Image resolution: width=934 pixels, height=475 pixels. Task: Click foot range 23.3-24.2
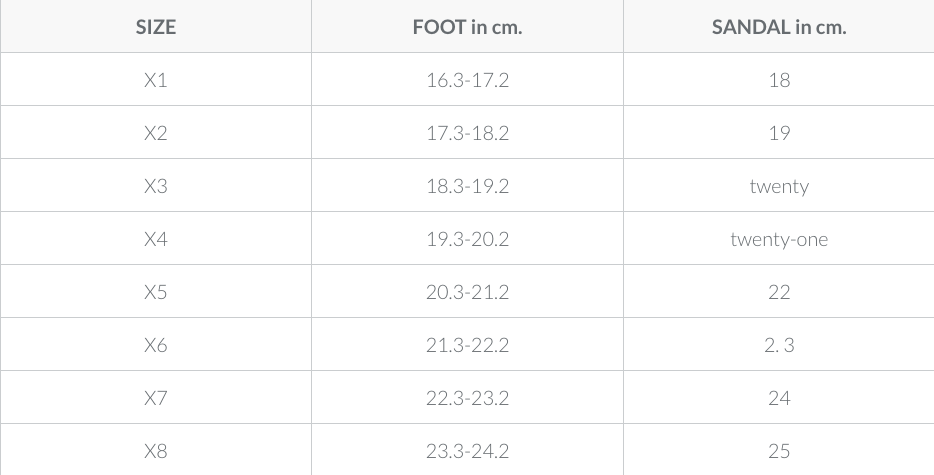pyautogui.click(x=467, y=451)
